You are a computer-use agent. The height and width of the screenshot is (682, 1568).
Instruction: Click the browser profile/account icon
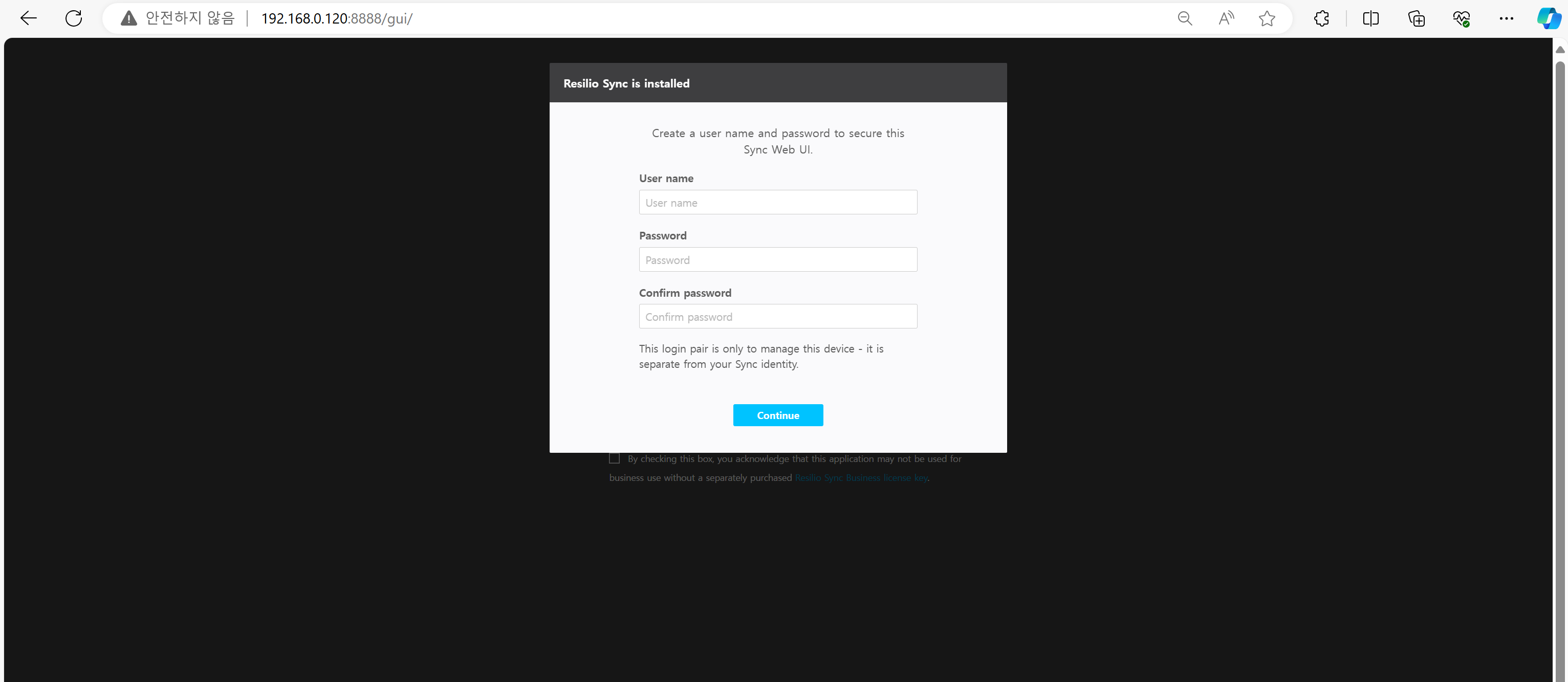pyautogui.click(x=1549, y=18)
